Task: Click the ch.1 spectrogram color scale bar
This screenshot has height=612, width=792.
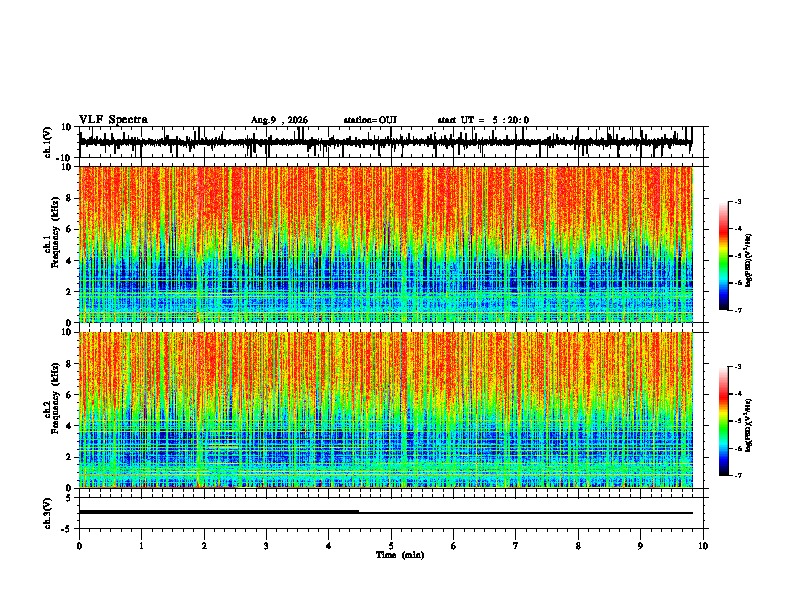Action: [724, 256]
